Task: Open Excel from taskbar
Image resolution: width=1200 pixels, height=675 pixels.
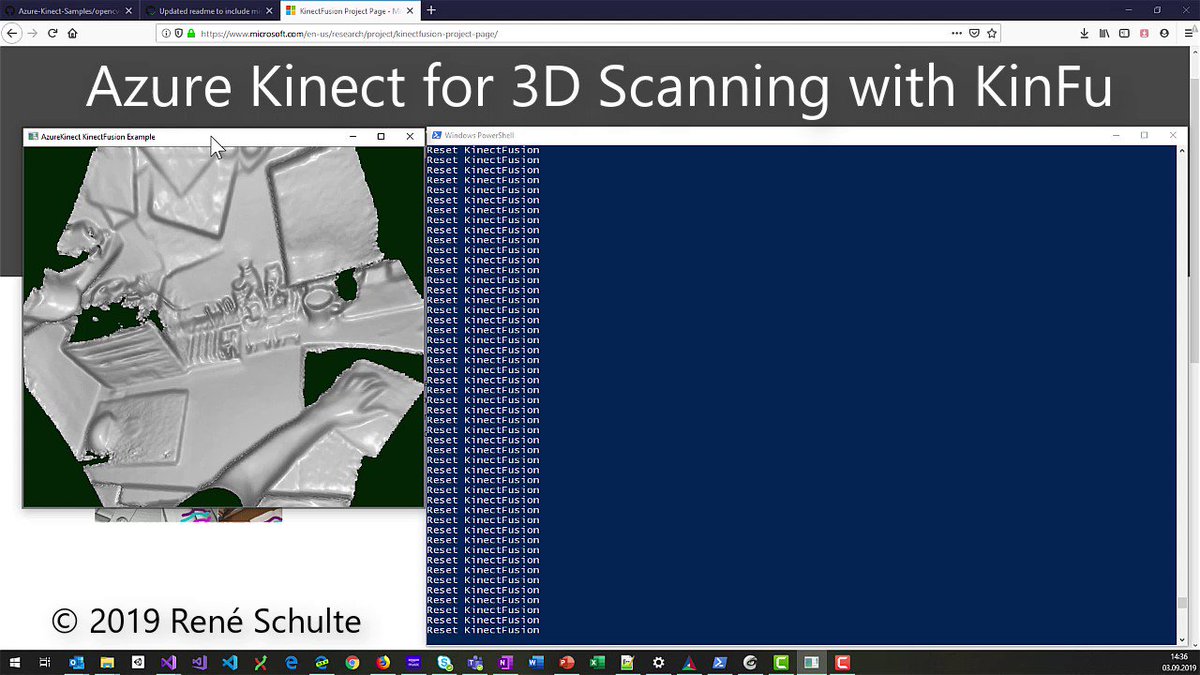Action: pyautogui.click(x=597, y=662)
